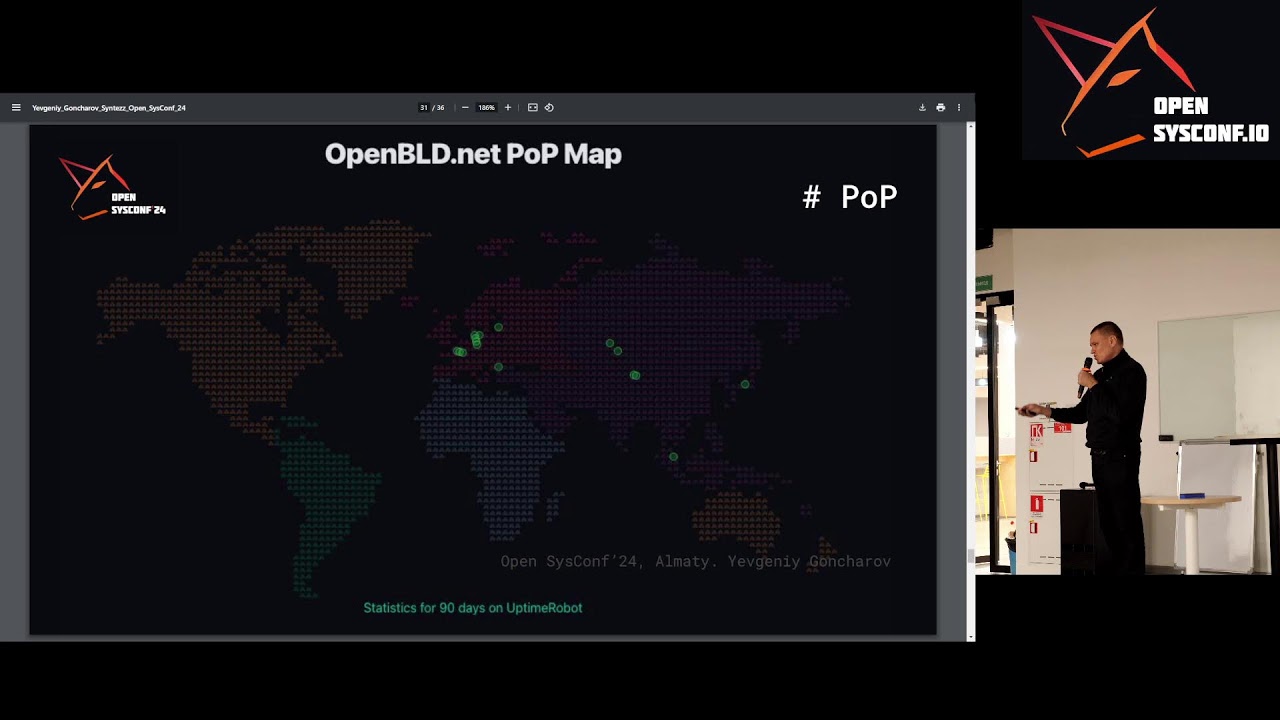The height and width of the screenshot is (720, 1280).
Task: Click the fit to page icon
Action: (x=533, y=107)
